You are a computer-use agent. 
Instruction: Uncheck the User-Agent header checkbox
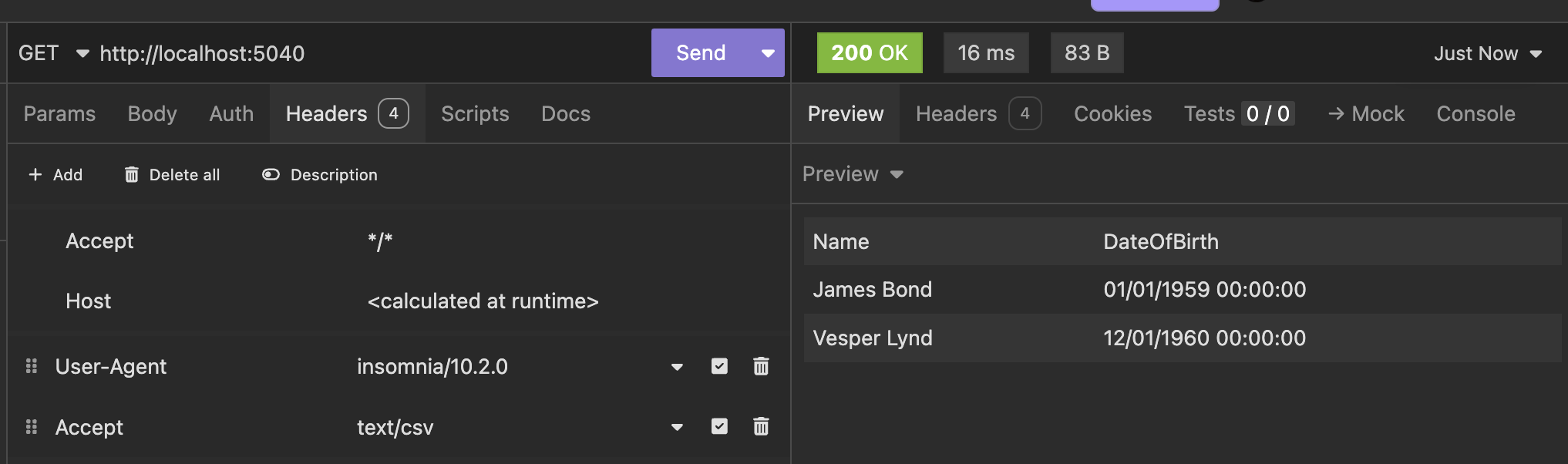[x=719, y=366]
